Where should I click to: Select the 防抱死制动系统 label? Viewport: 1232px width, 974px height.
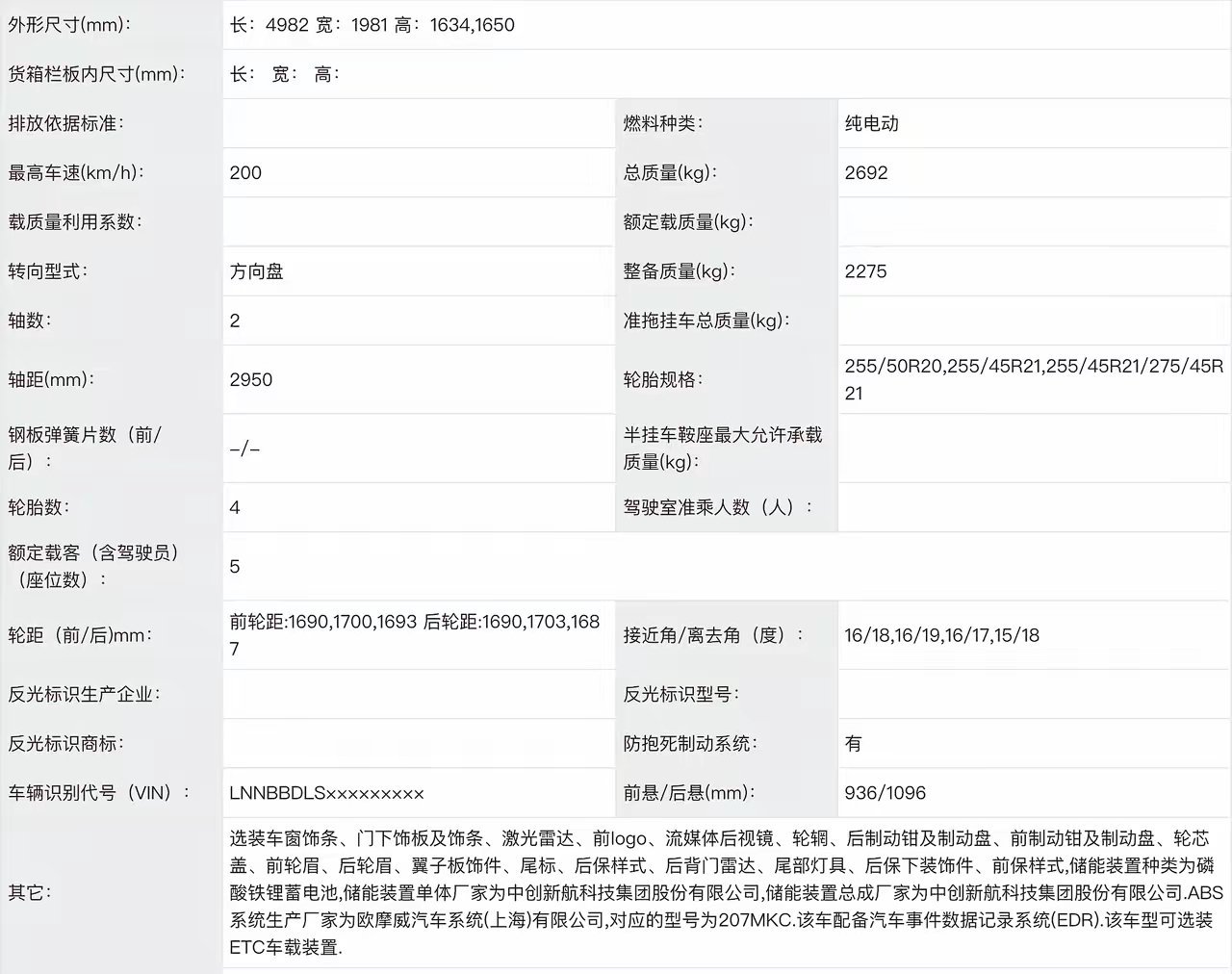pos(690,743)
